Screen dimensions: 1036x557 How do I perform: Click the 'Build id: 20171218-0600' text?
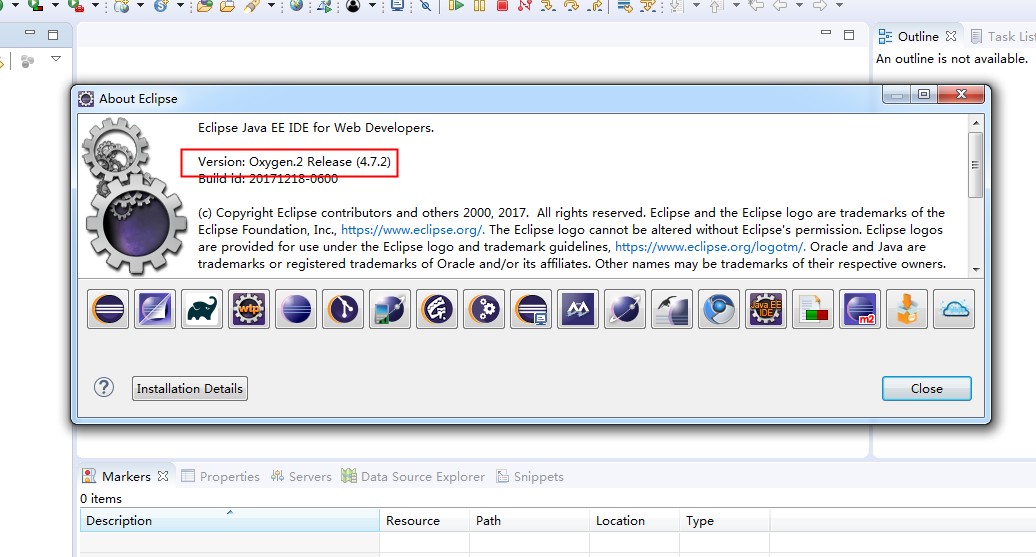268,178
